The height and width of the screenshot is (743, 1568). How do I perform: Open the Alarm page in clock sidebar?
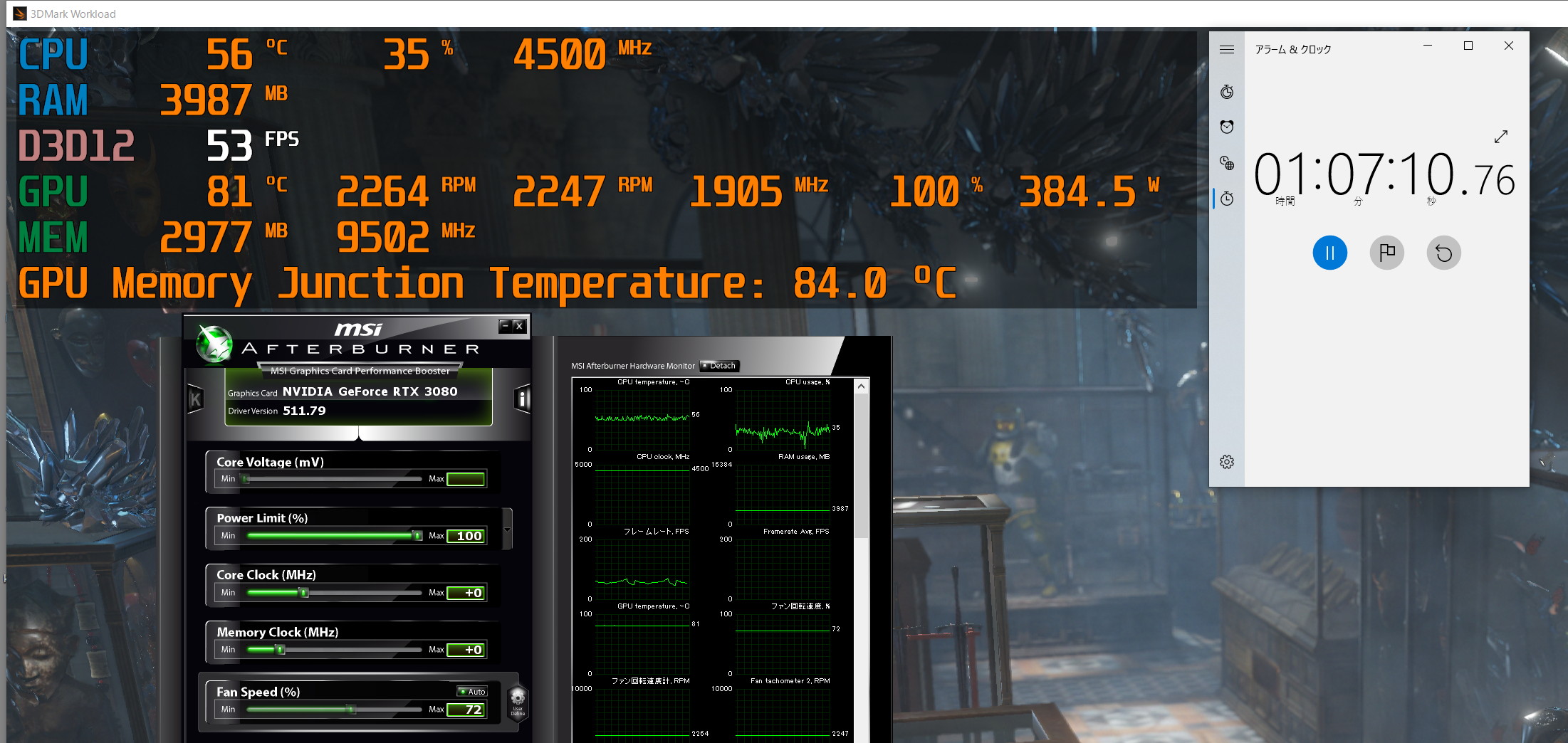tap(1227, 127)
